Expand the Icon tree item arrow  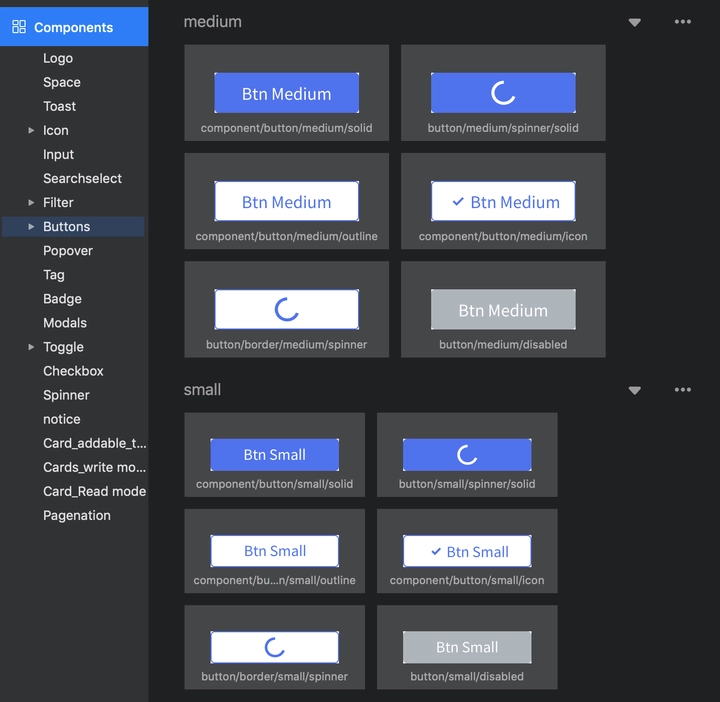[31, 130]
